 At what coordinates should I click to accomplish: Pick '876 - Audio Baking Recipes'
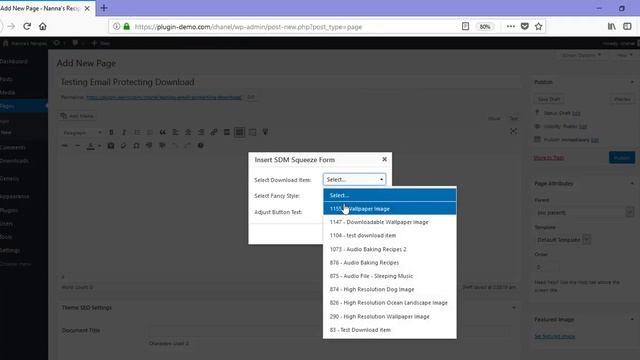pos(390,262)
